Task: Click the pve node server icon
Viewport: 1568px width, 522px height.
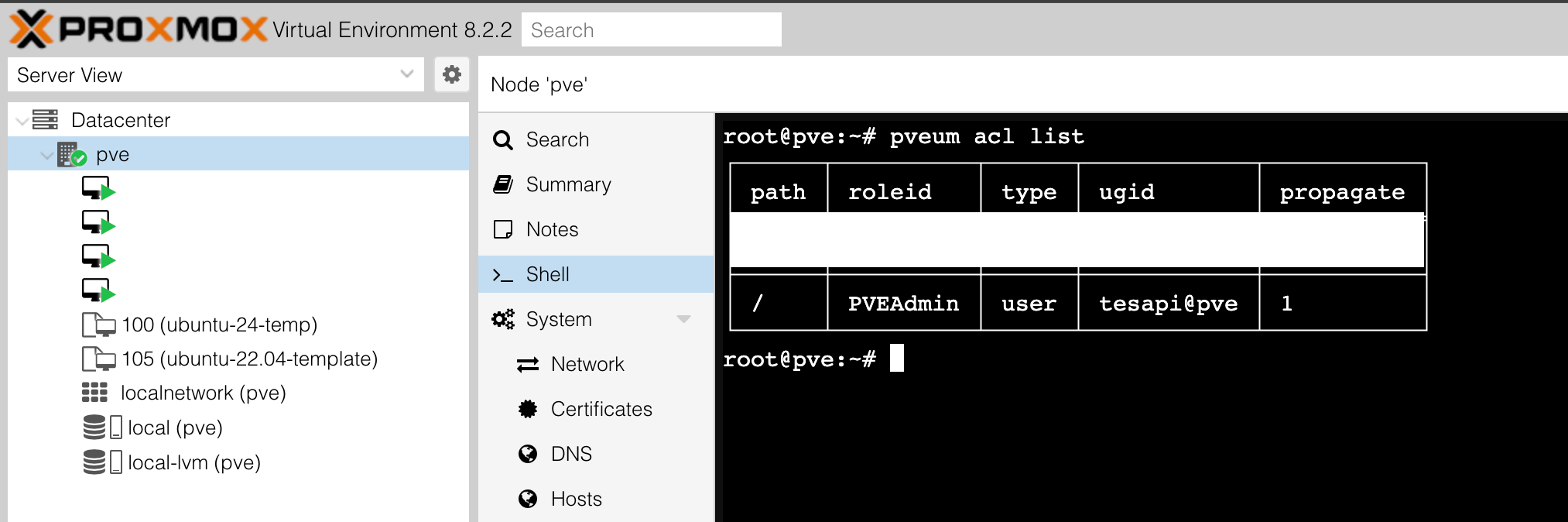Action: coord(71,154)
